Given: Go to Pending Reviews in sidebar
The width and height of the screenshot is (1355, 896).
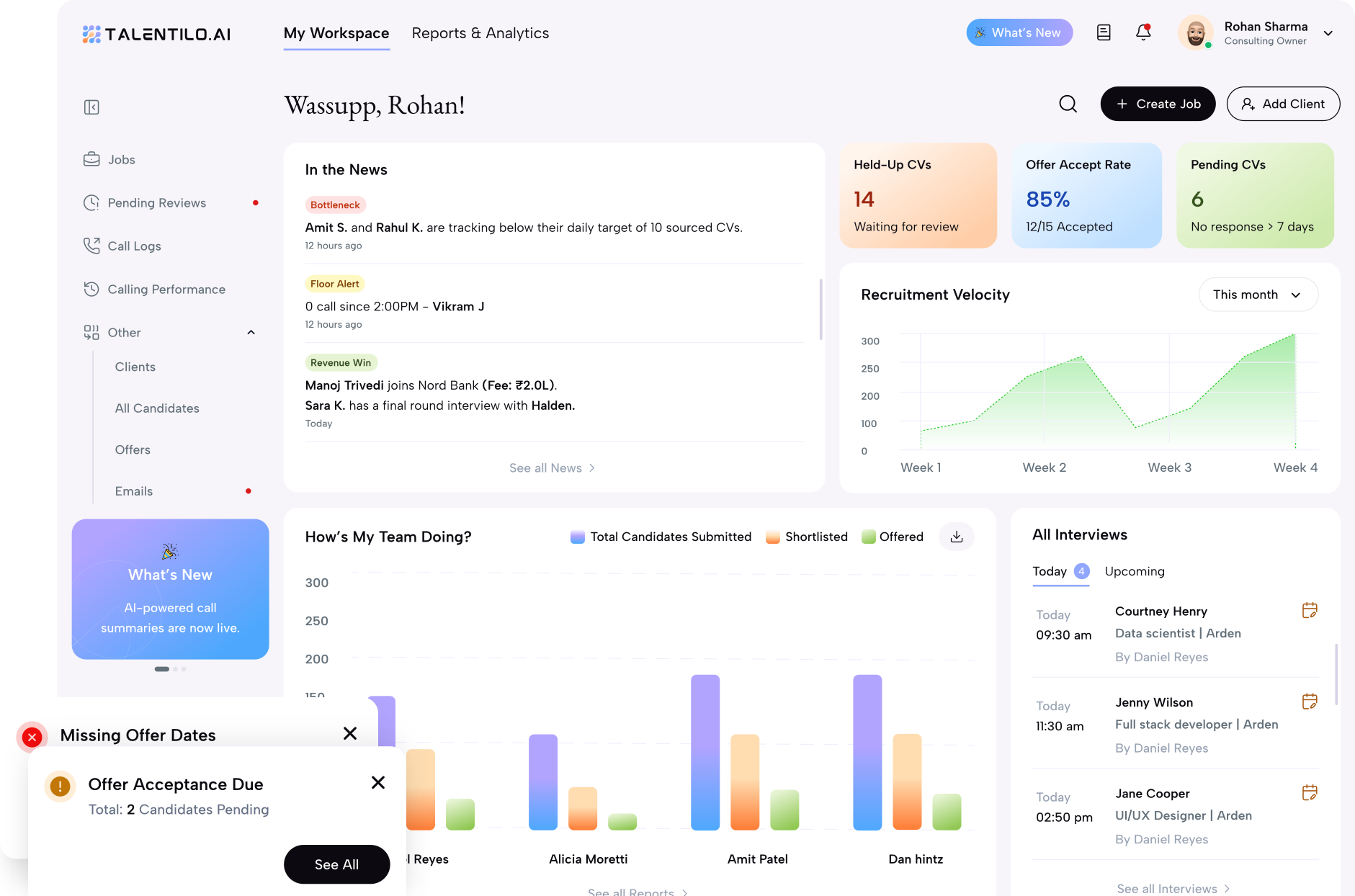Looking at the screenshot, I should click(170, 202).
